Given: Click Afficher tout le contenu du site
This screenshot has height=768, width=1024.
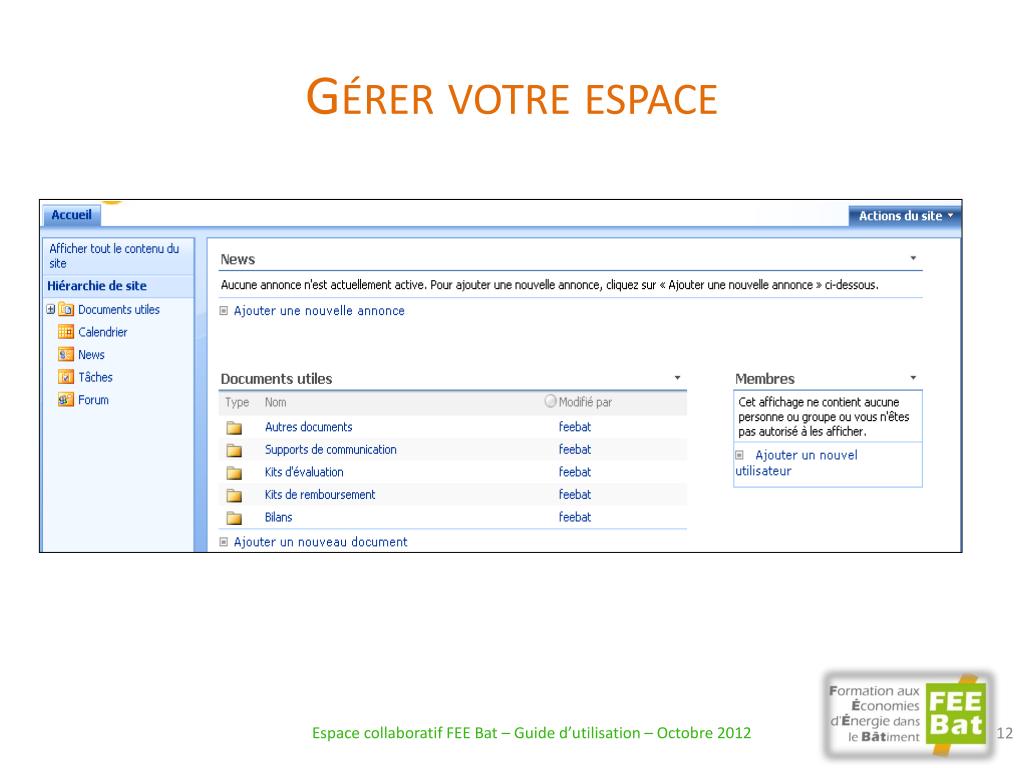Looking at the screenshot, I should coord(114,256).
